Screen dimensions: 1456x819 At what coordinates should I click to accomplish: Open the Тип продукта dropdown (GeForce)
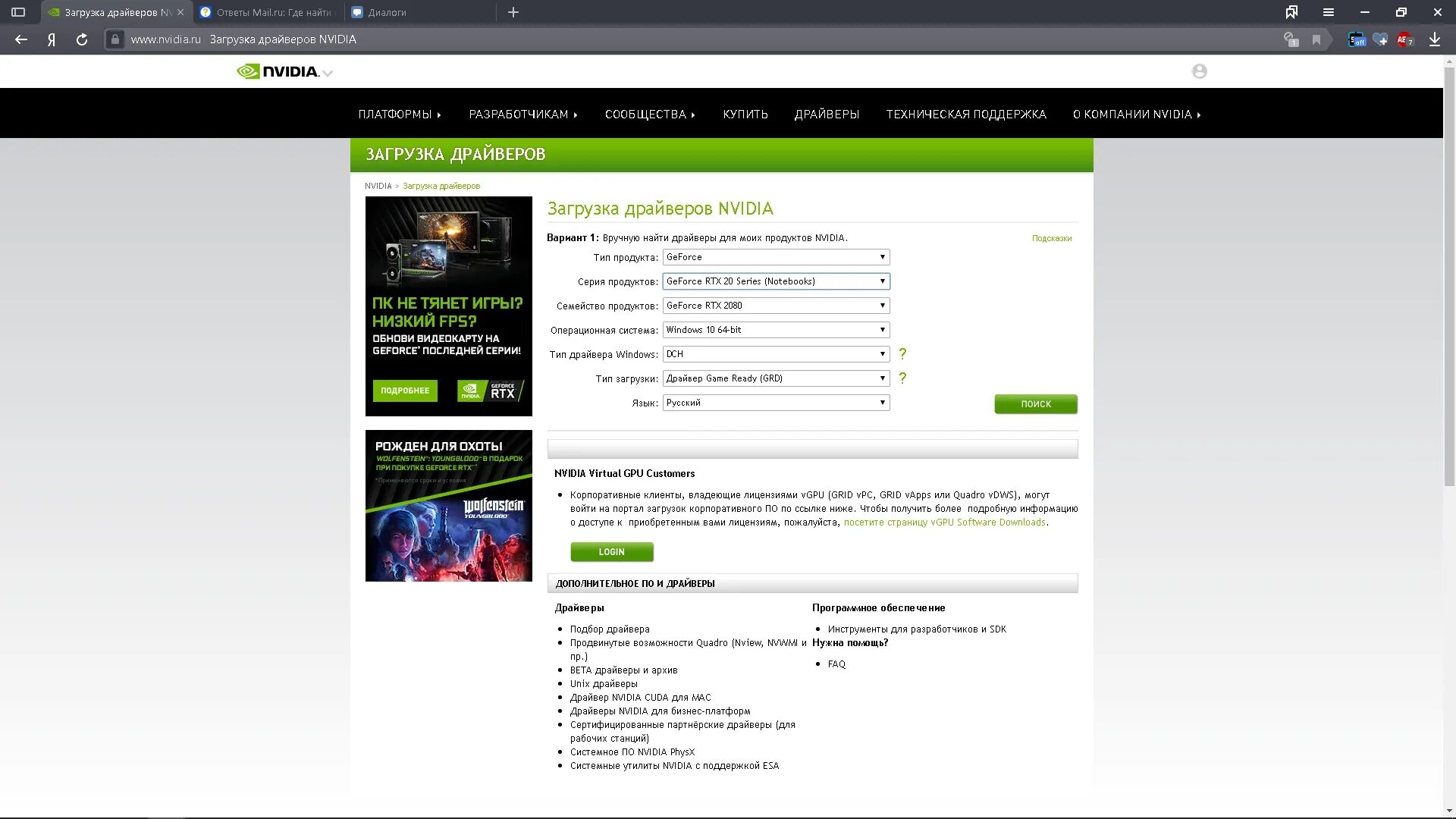776,257
